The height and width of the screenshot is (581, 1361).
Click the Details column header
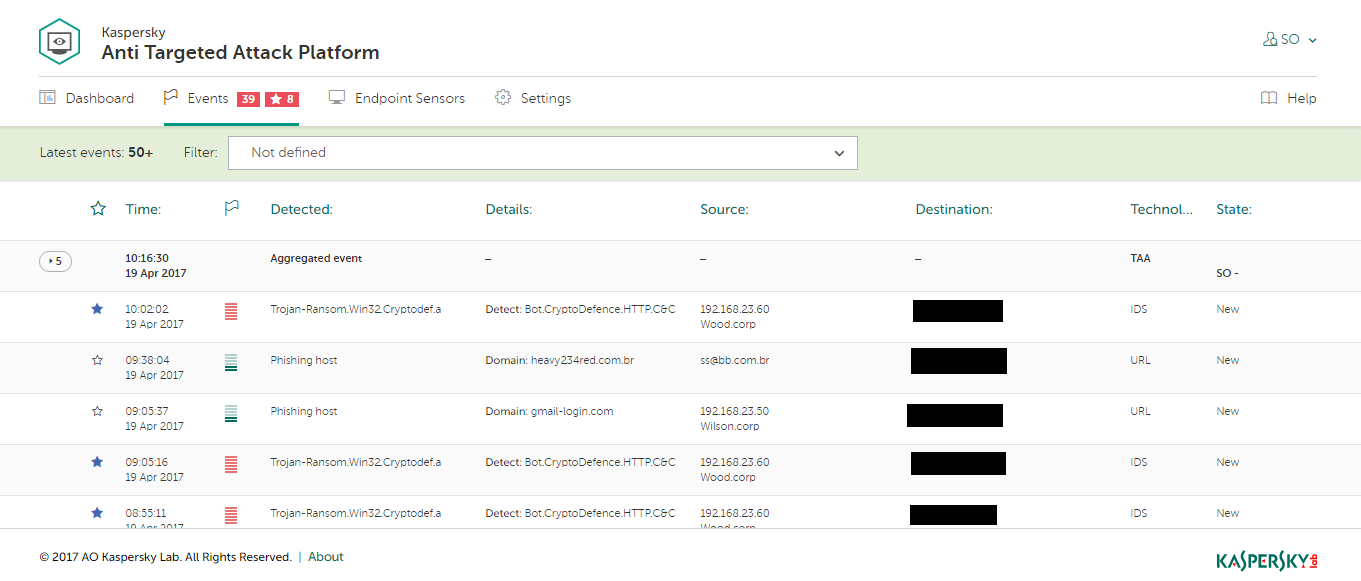pyautogui.click(x=509, y=209)
